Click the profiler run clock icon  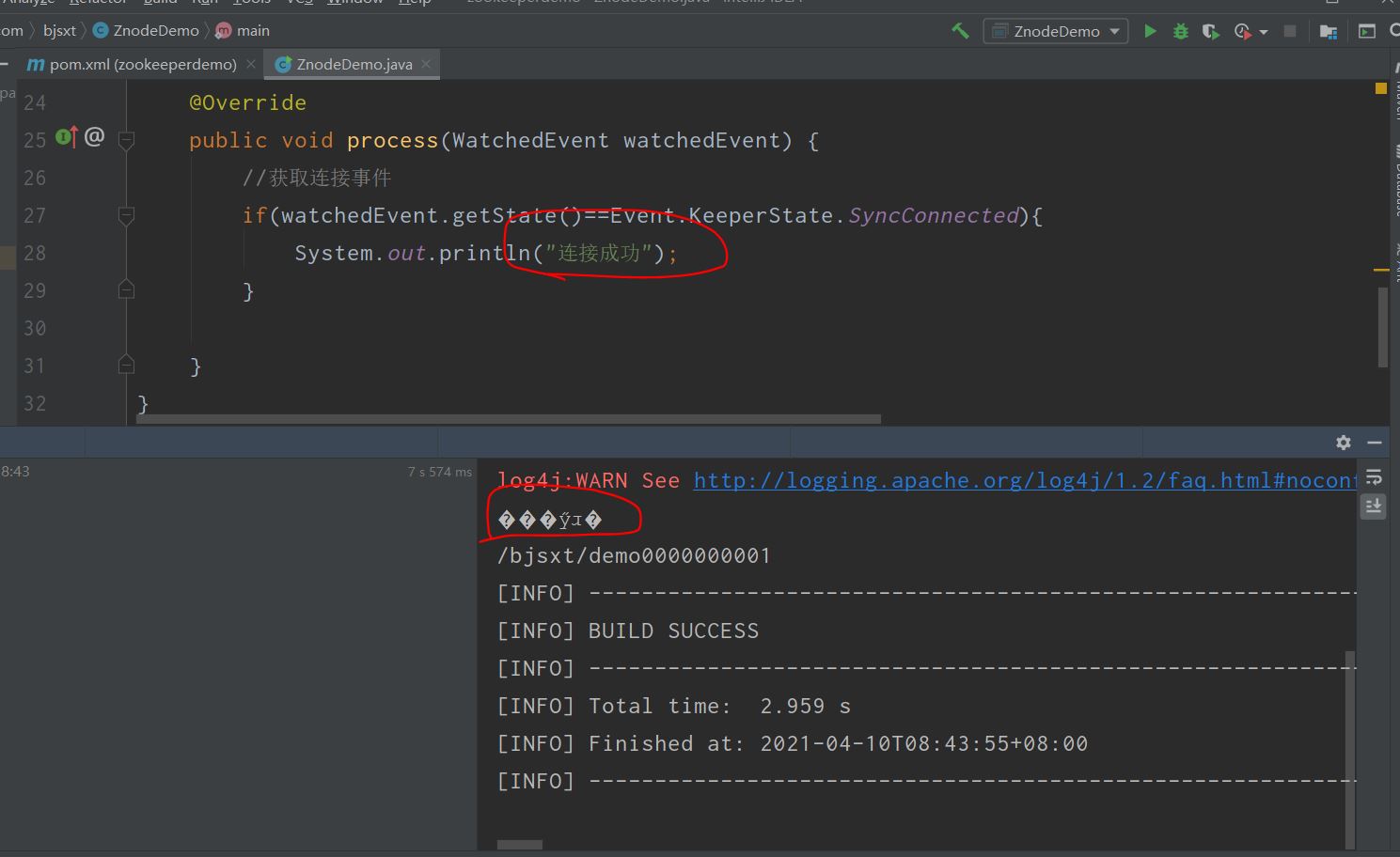1242,31
